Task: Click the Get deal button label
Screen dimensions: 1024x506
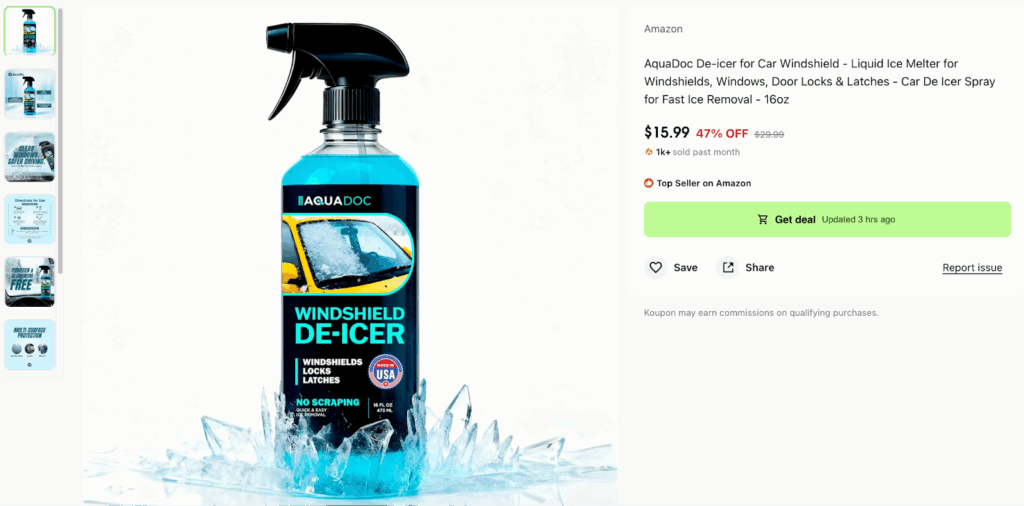Action: point(795,219)
